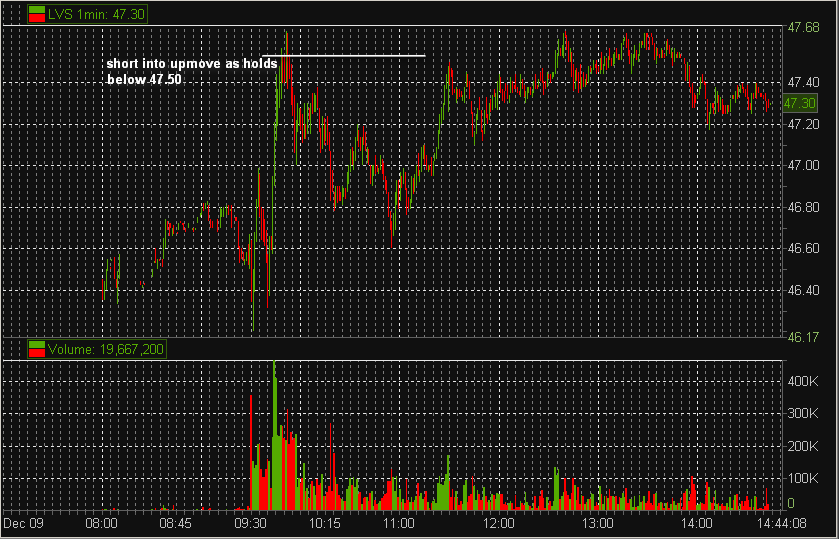
Task: Click the LVS candle color swatch icon
Action: (x=36, y=14)
